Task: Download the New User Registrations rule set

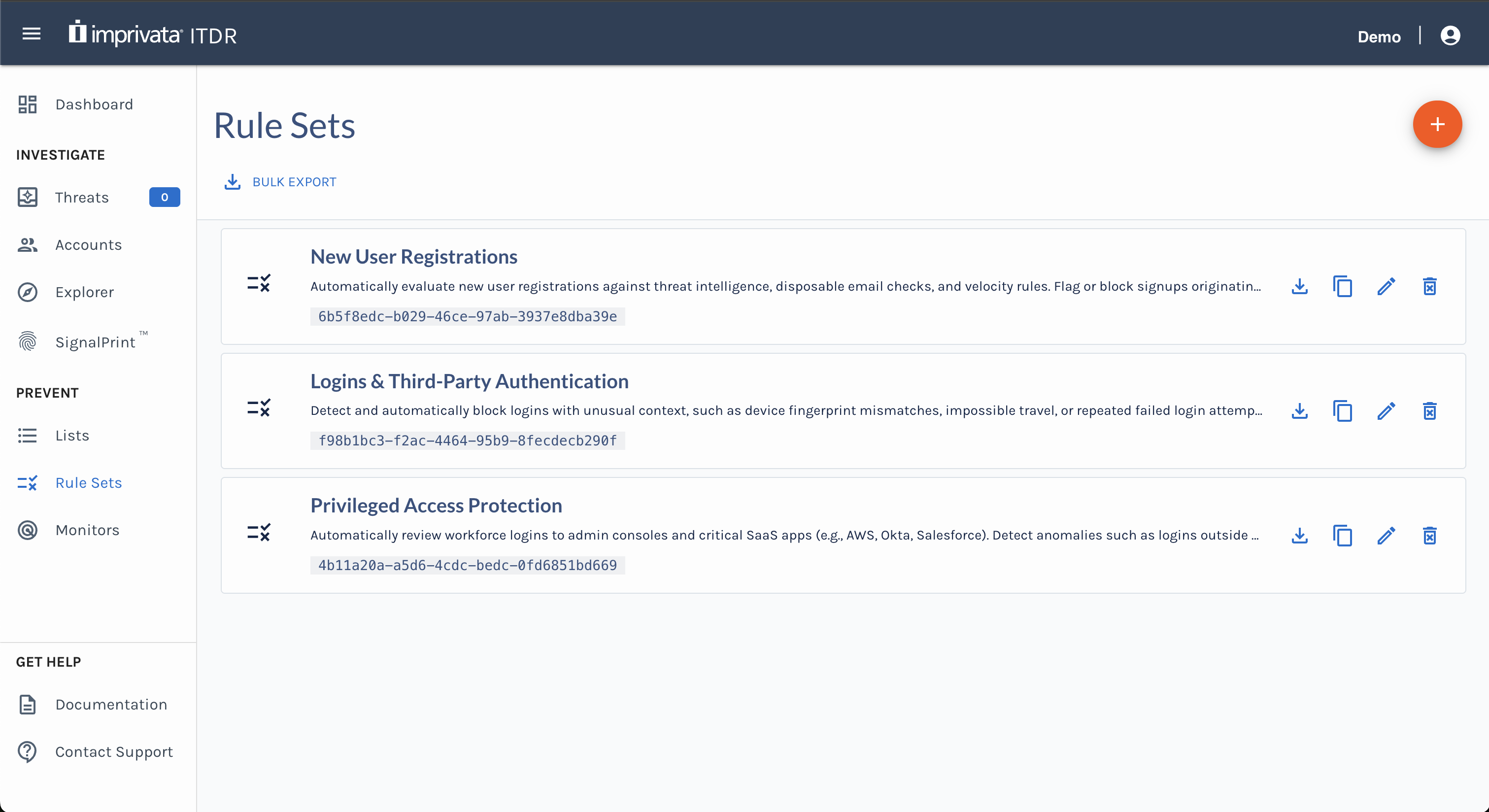Action: [1299, 286]
